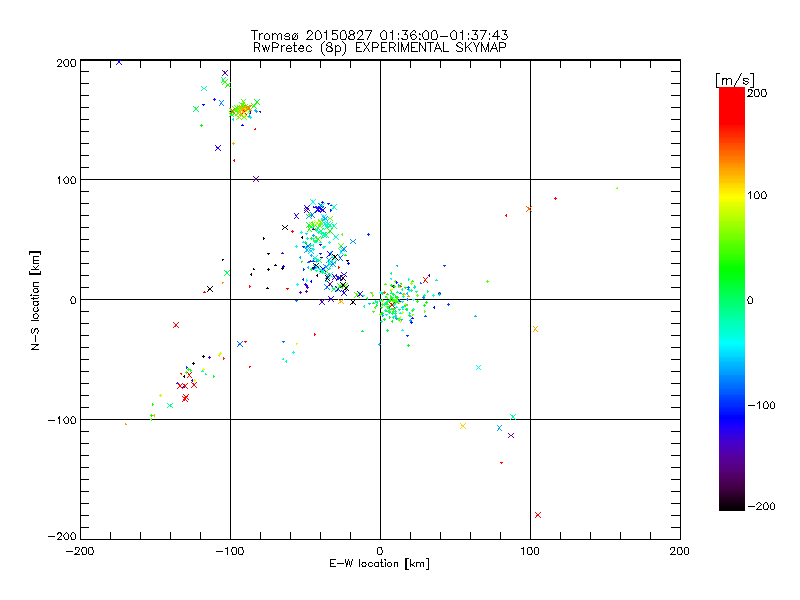Click the lone red X marker in the lower-right quadrant
Image resolution: width=800 pixels, height=600 pixels.
538,515
